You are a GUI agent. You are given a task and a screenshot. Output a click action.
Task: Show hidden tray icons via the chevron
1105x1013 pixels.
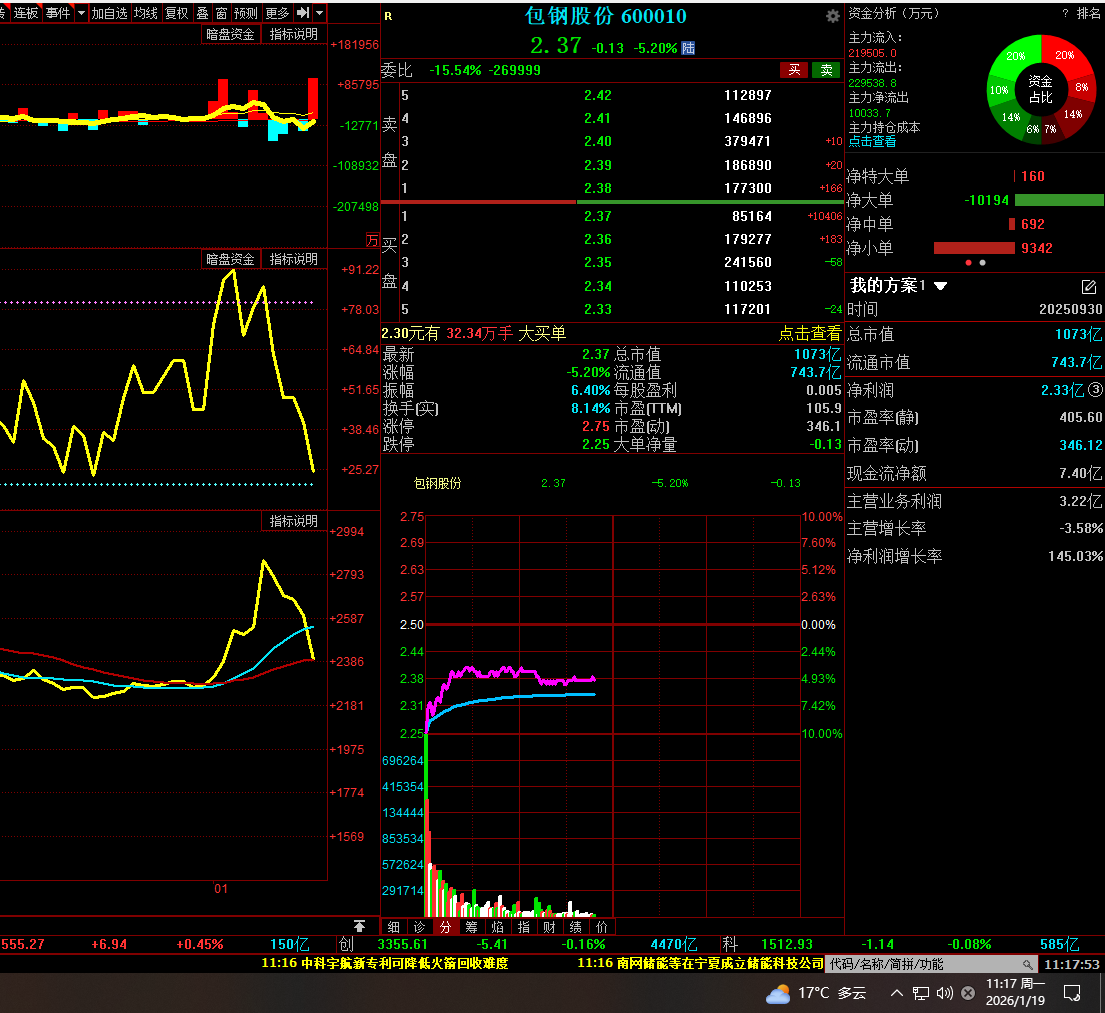896,993
